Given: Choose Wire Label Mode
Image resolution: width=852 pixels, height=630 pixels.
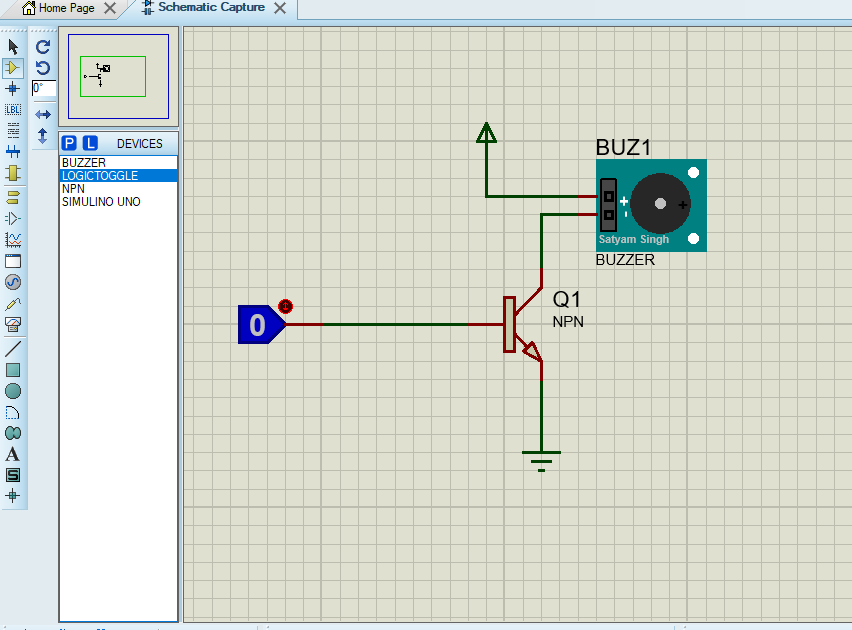Looking at the screenshot, I should tap(13, 110).
